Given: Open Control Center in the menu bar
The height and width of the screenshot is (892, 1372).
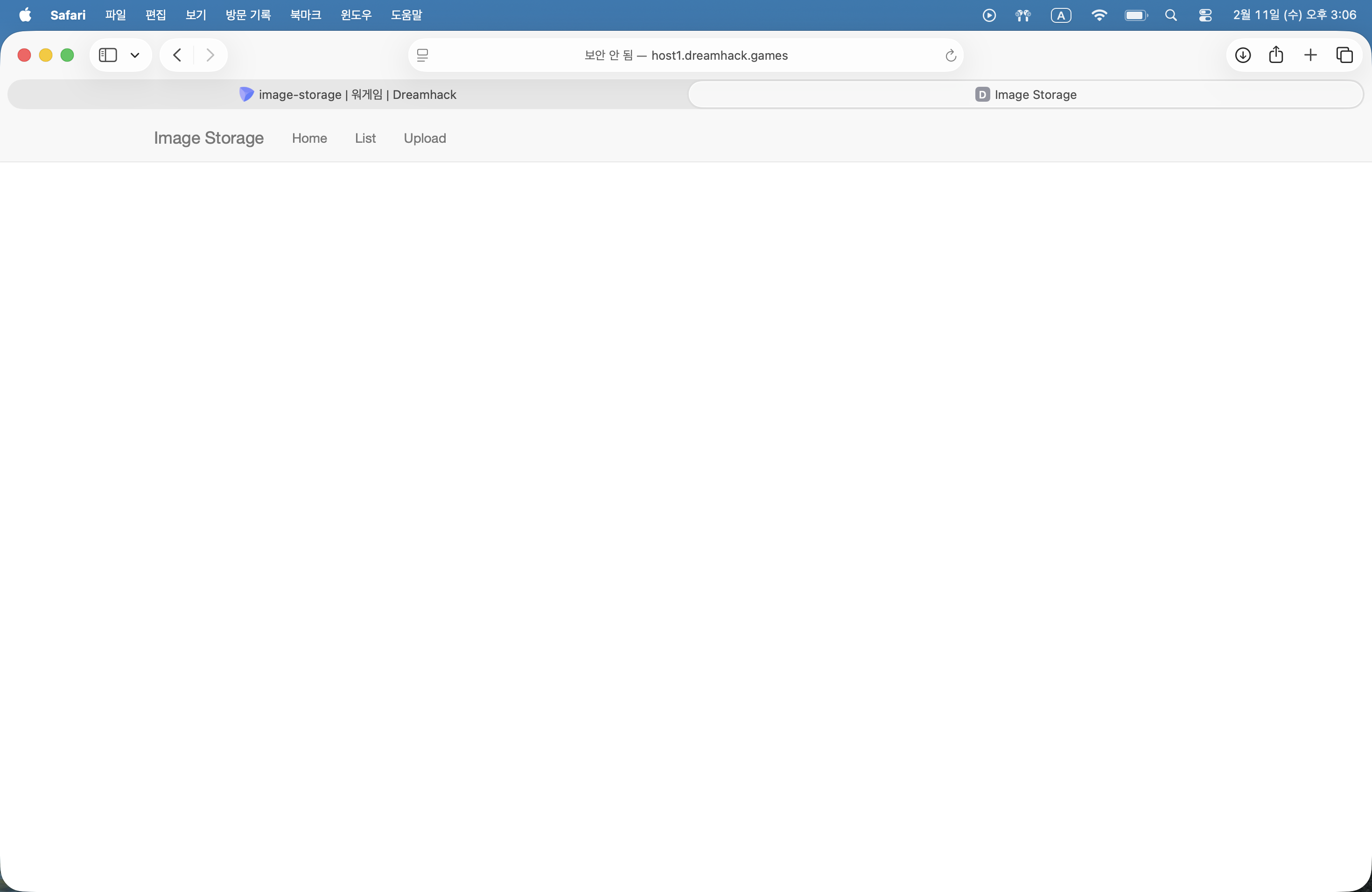Looking at the screenshot, I should [x=1205, y=15].
